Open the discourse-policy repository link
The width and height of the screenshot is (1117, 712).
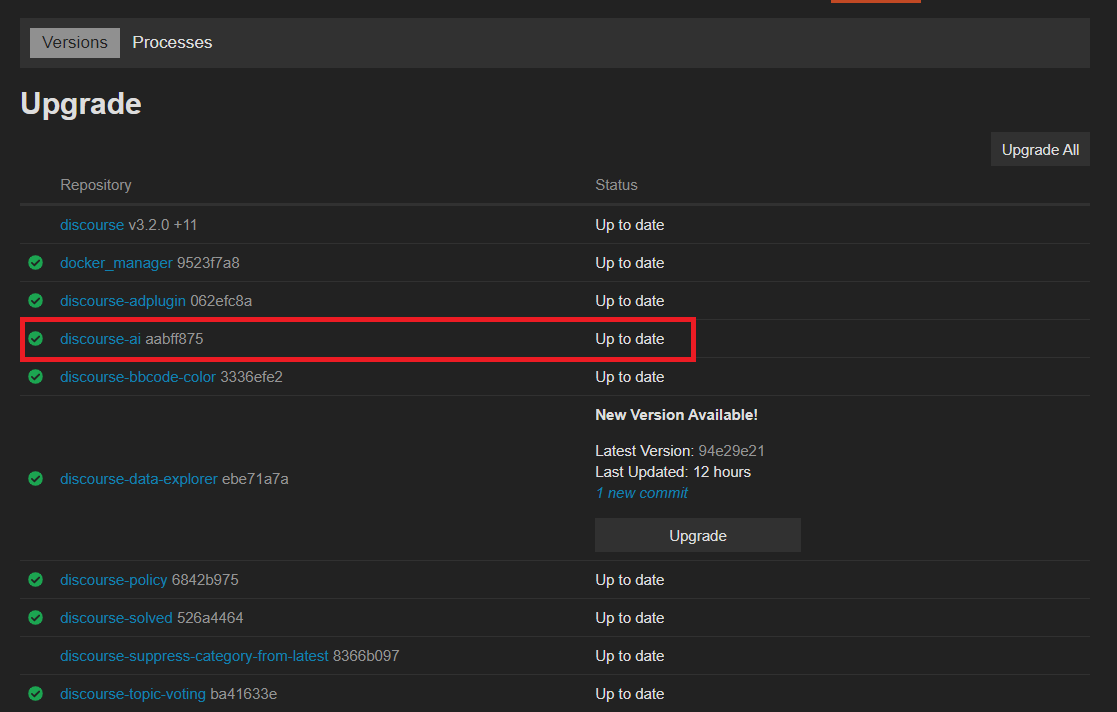coord(113,580)
